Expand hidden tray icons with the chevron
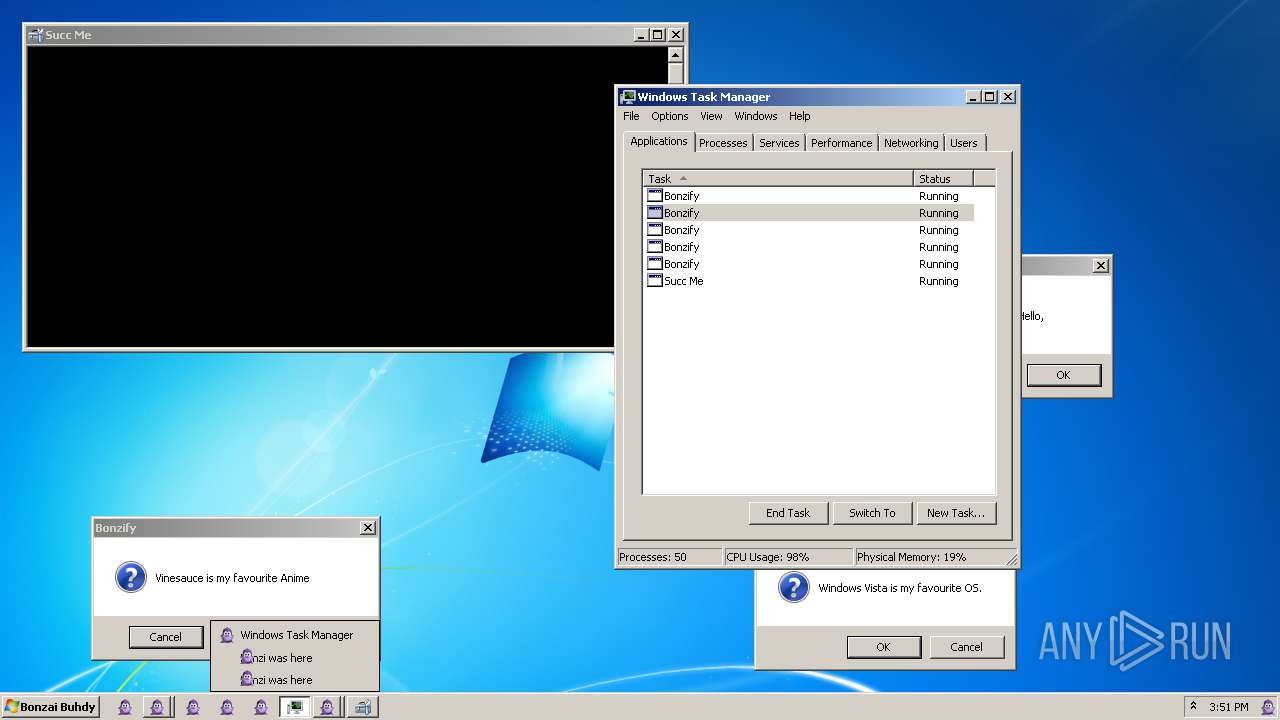 pos(1193,706)
